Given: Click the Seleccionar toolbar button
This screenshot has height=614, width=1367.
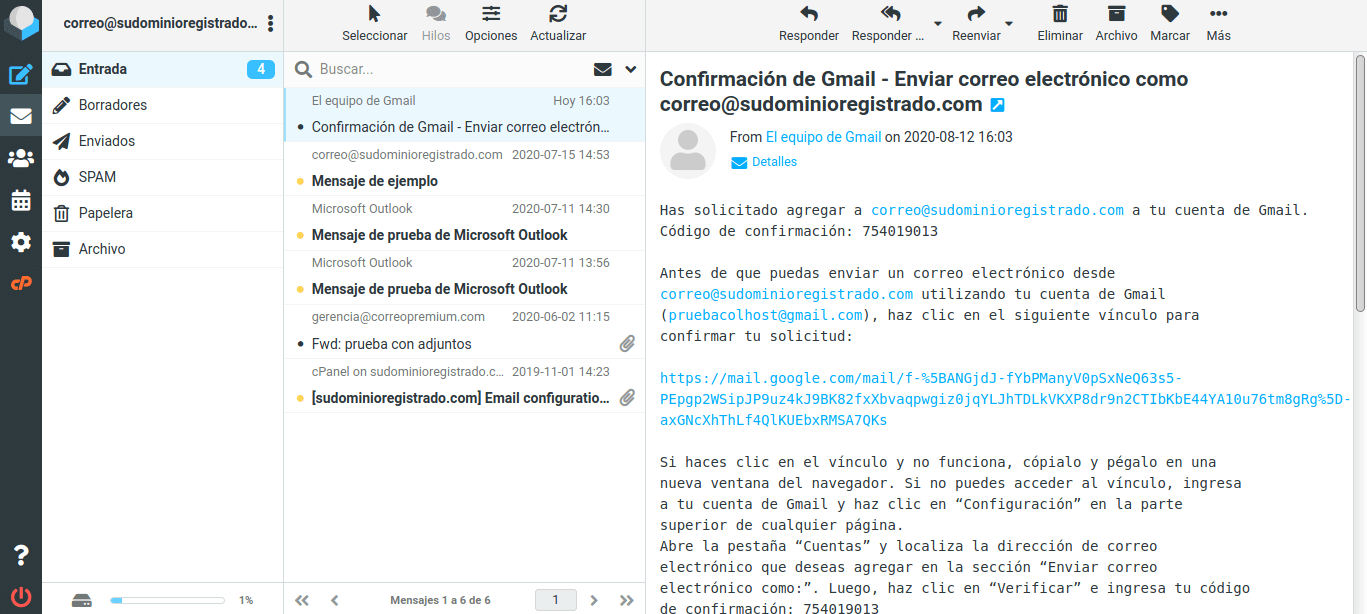Looking at the screenshot, I should tap(375, 24).
